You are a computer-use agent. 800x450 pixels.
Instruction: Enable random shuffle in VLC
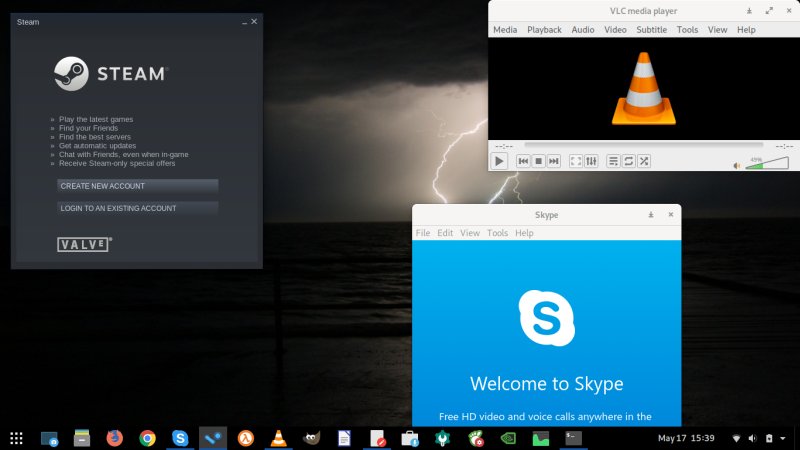tap(644, 161)
